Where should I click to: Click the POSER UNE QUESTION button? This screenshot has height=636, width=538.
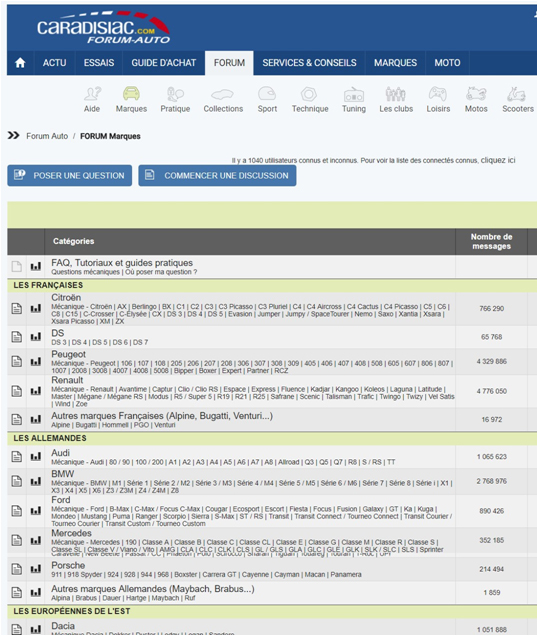[69, 176]
